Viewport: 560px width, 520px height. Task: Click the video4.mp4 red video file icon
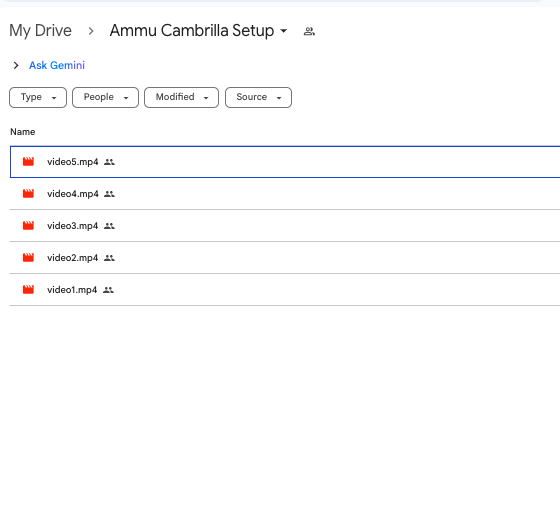[28, 194]
